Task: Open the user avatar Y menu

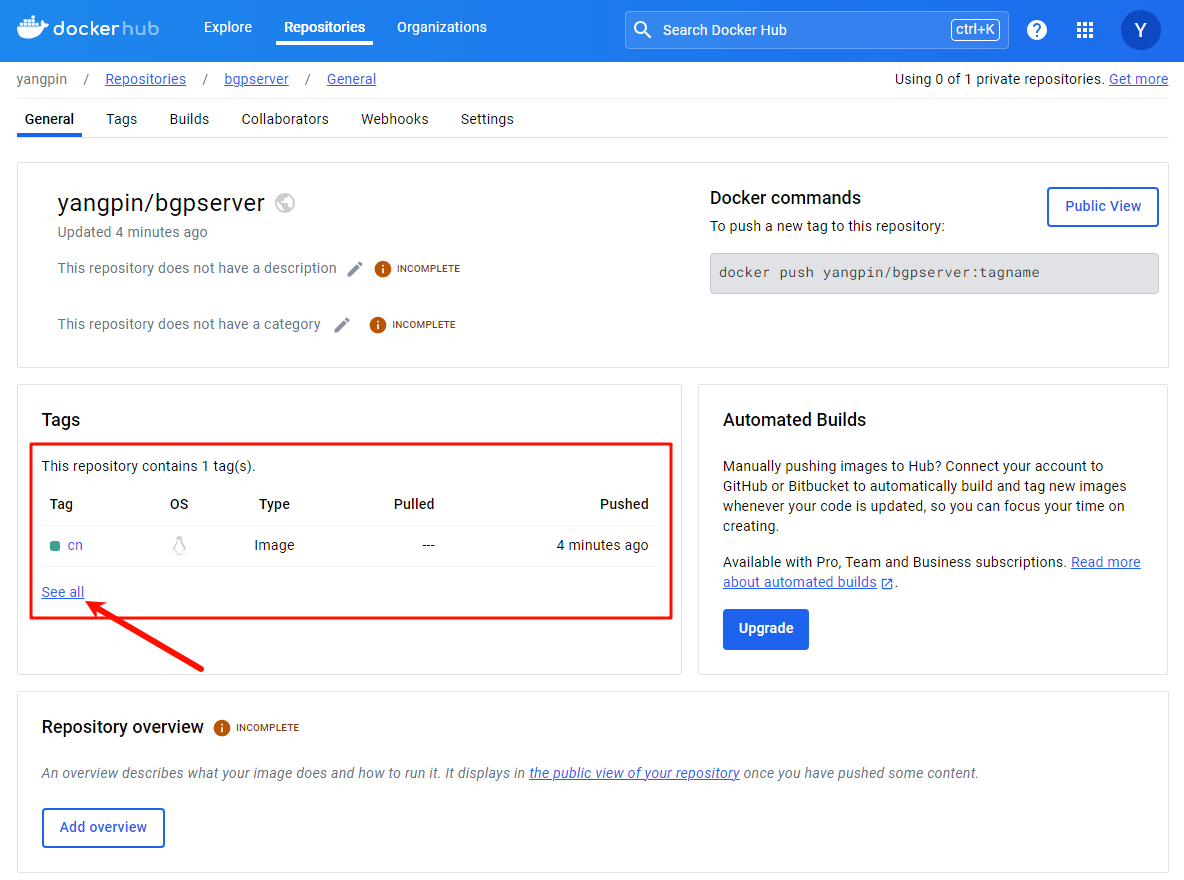Action: 1140,30
